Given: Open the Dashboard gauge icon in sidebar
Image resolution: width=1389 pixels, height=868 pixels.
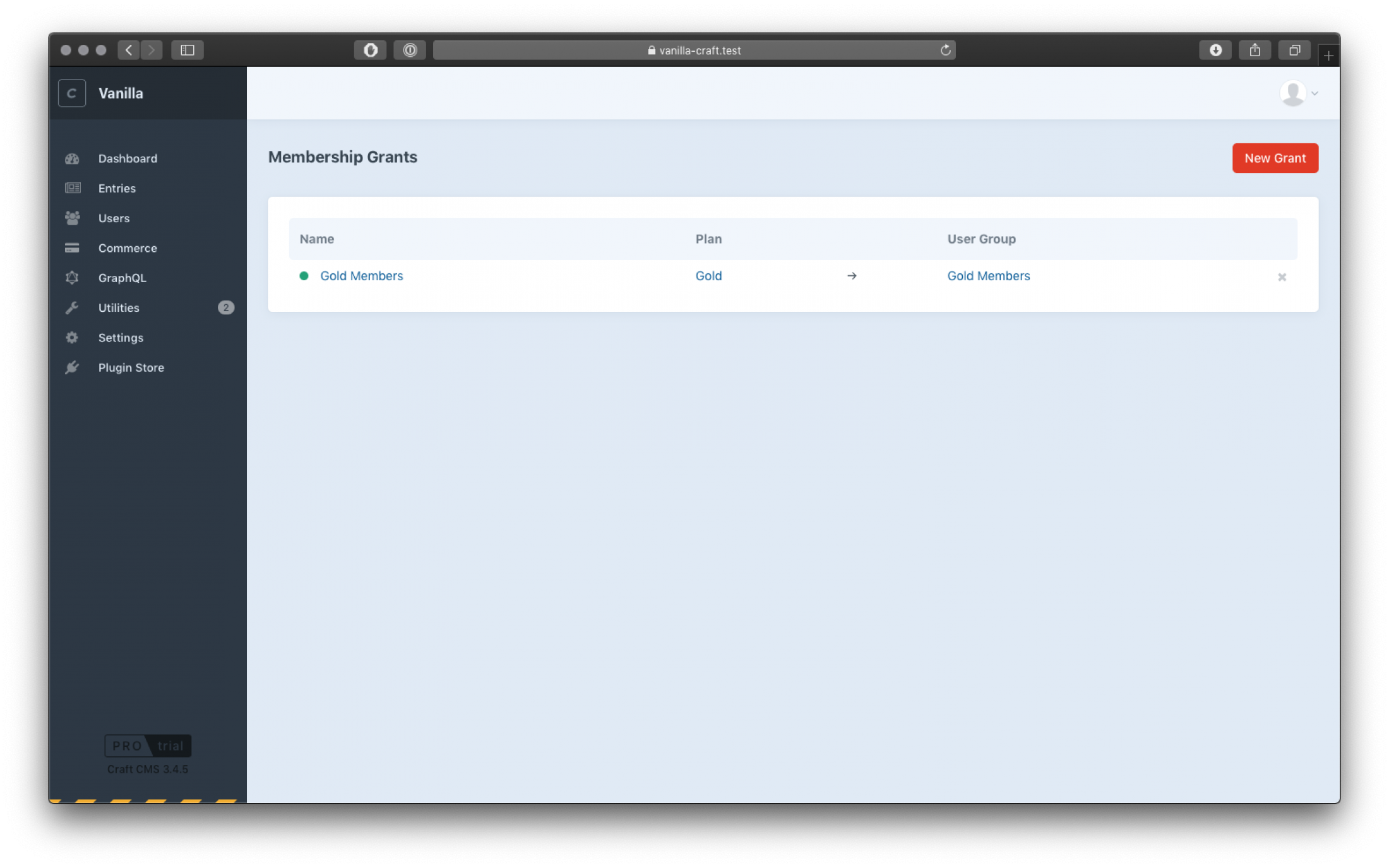Looking at the screenshot, I should pos(72,158).
